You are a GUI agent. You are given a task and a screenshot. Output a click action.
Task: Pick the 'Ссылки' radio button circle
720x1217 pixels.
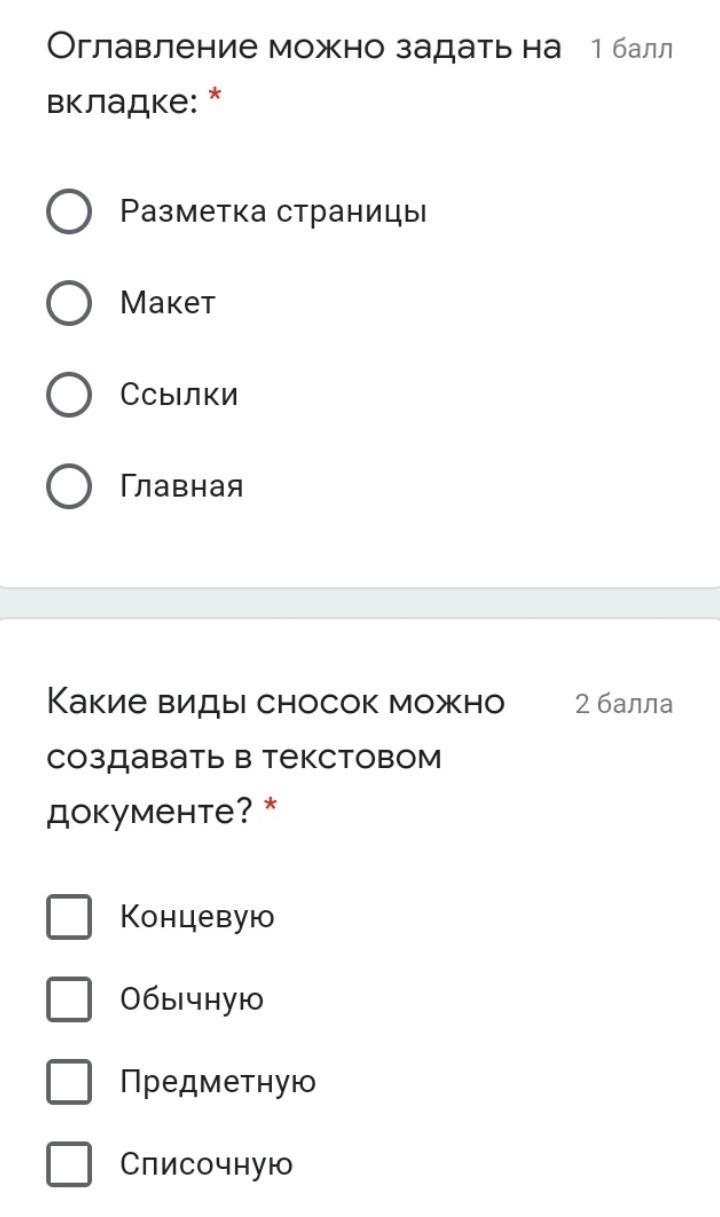click(70, 395)
